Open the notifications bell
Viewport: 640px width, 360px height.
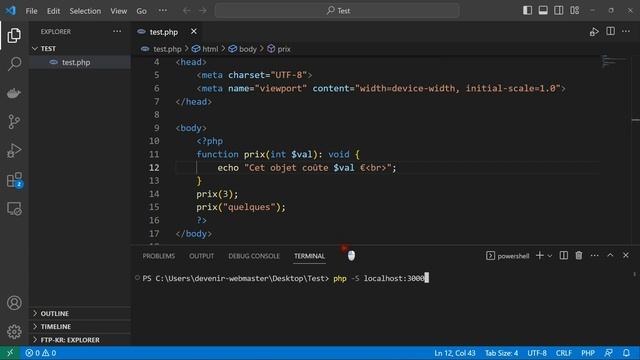(626, 353)
